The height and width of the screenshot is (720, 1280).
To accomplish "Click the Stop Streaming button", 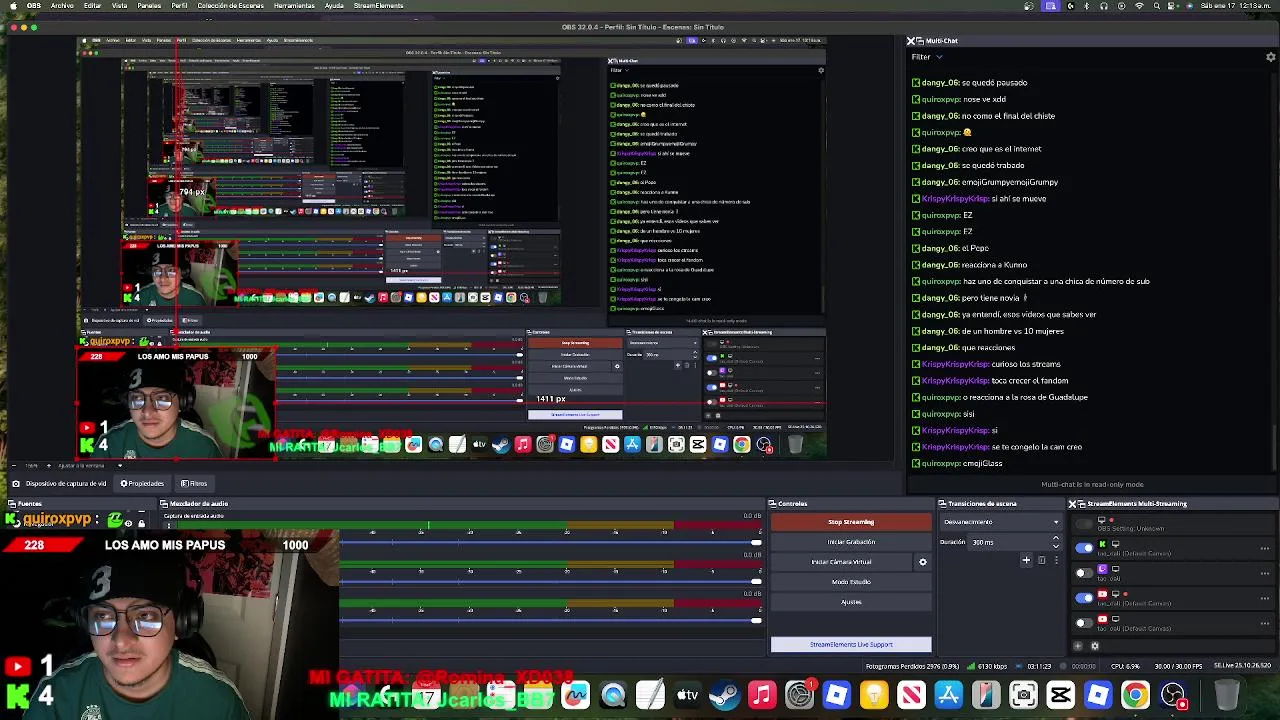I will pyautogui.click(x=851, y=522).
